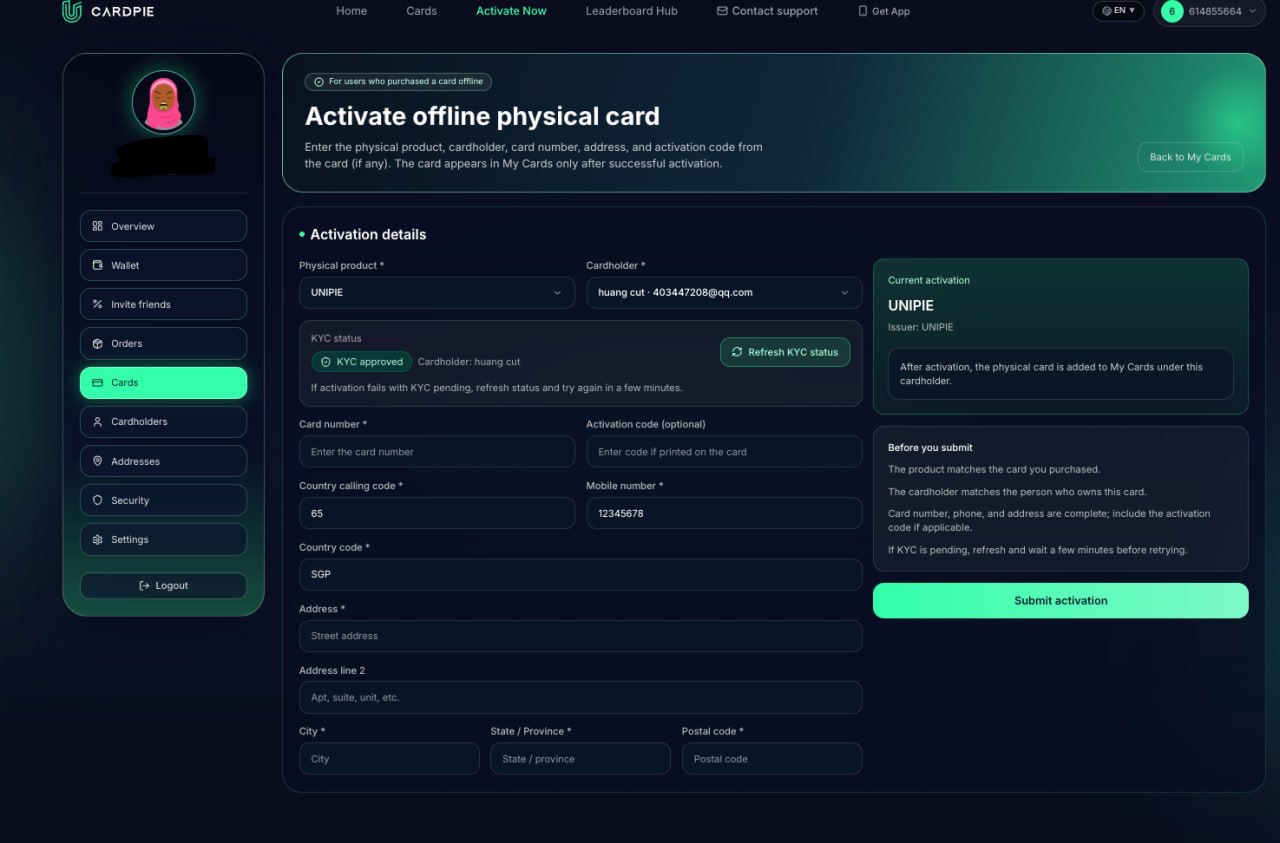Click the offline card purchase notice tag
The width and height of the screenshot is (1280, 843).
point(398,82)
